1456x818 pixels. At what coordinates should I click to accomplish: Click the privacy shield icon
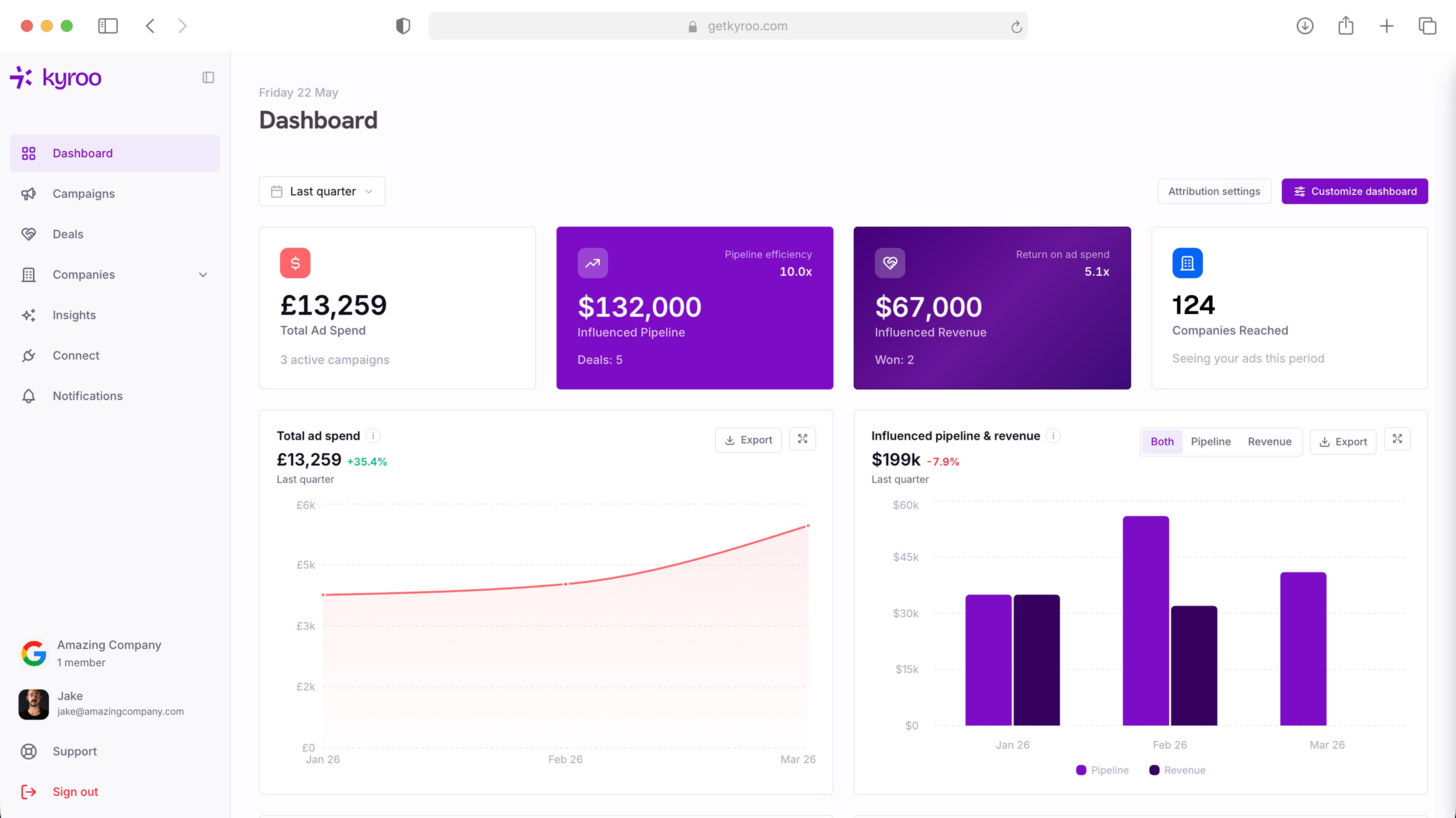tap(403, 26)
